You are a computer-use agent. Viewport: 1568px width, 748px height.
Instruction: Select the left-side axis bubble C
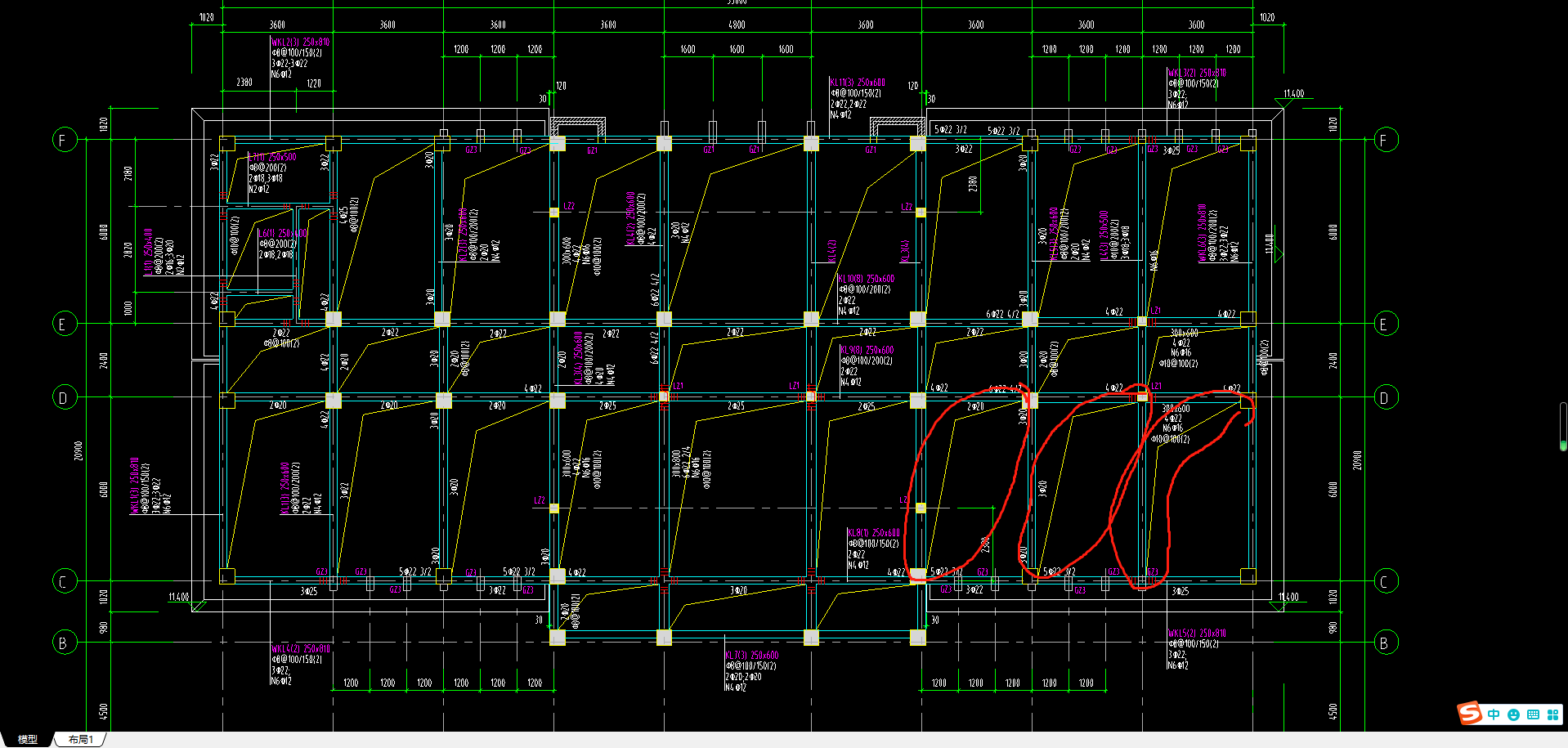(65, 581)
